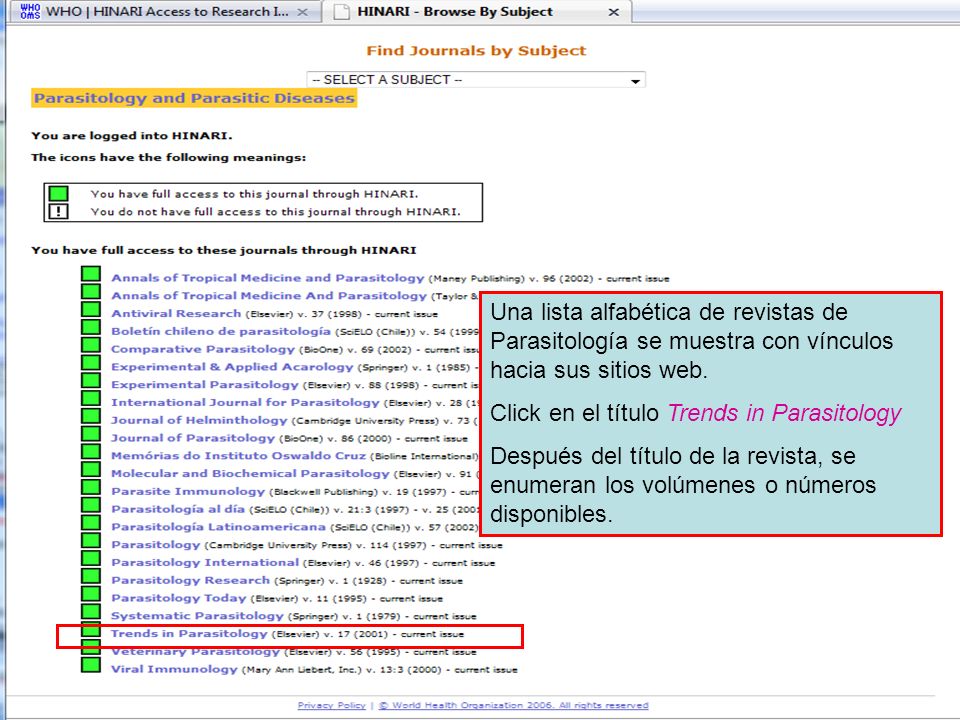
Task: Click green access icon beside Boletín chileno de parasitología
Action: tap(91, 327)
